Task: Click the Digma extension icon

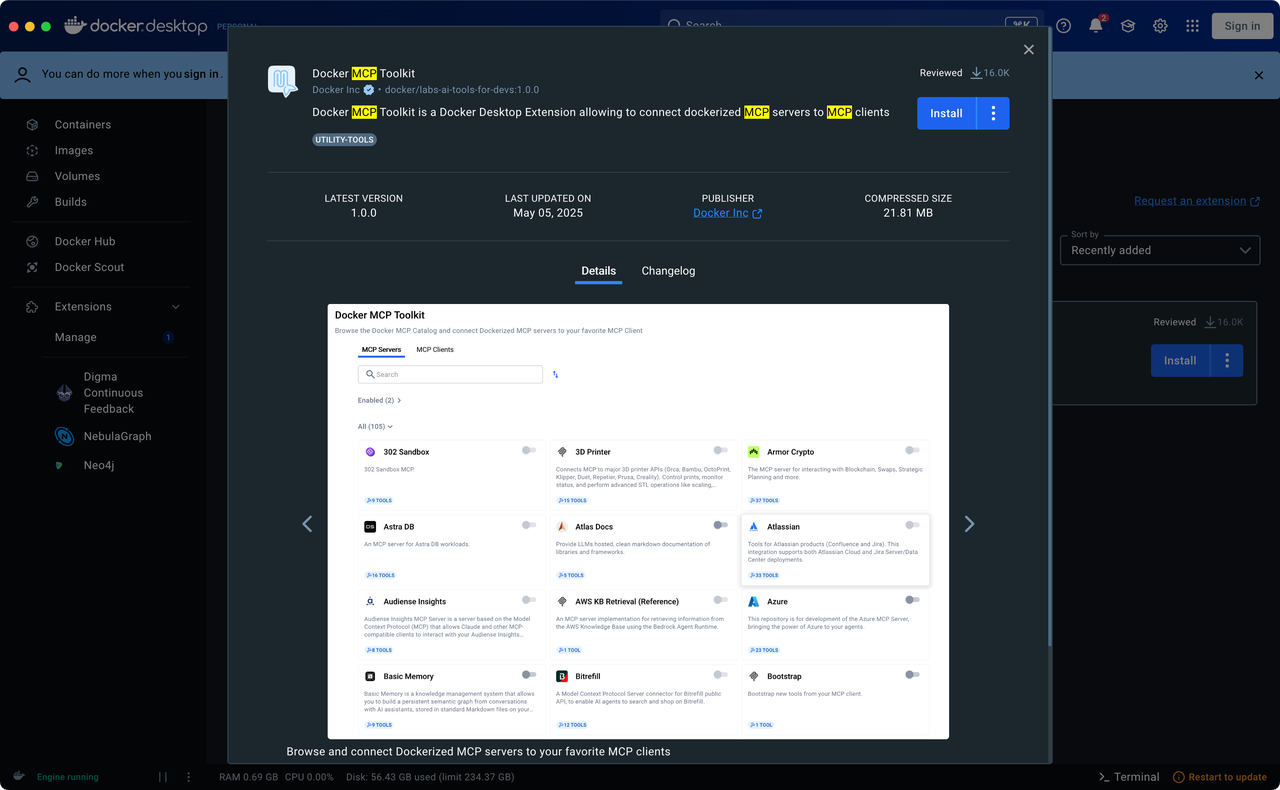Action: [64, 393]
